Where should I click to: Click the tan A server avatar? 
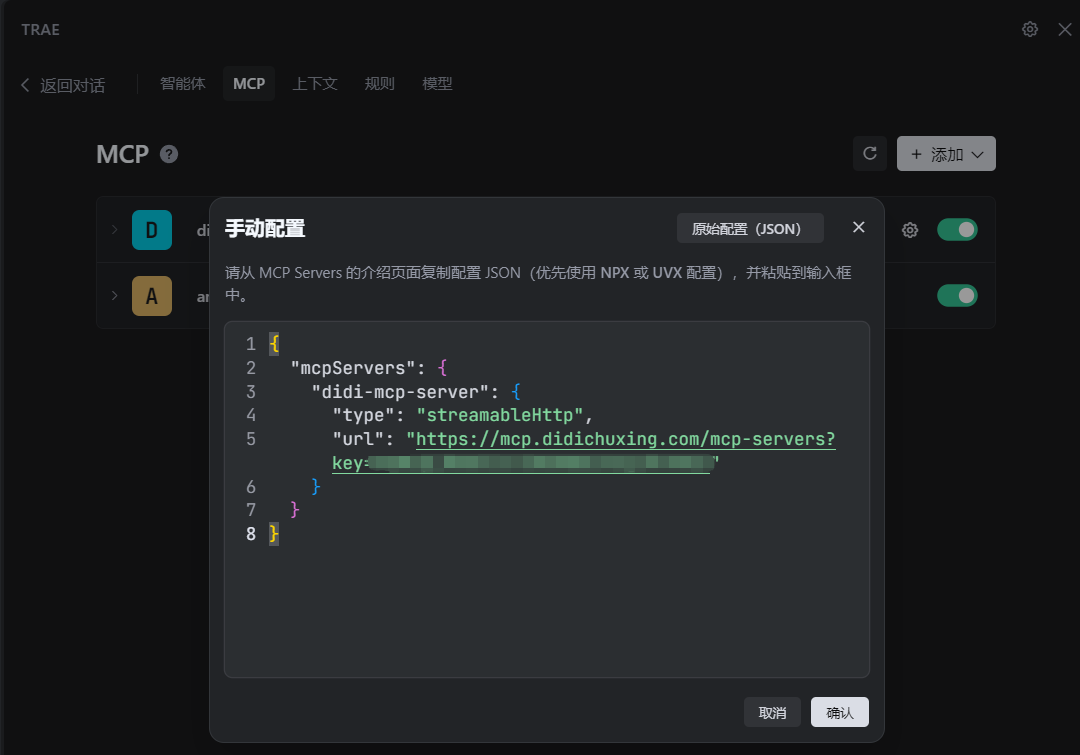[x=152, y=296]
